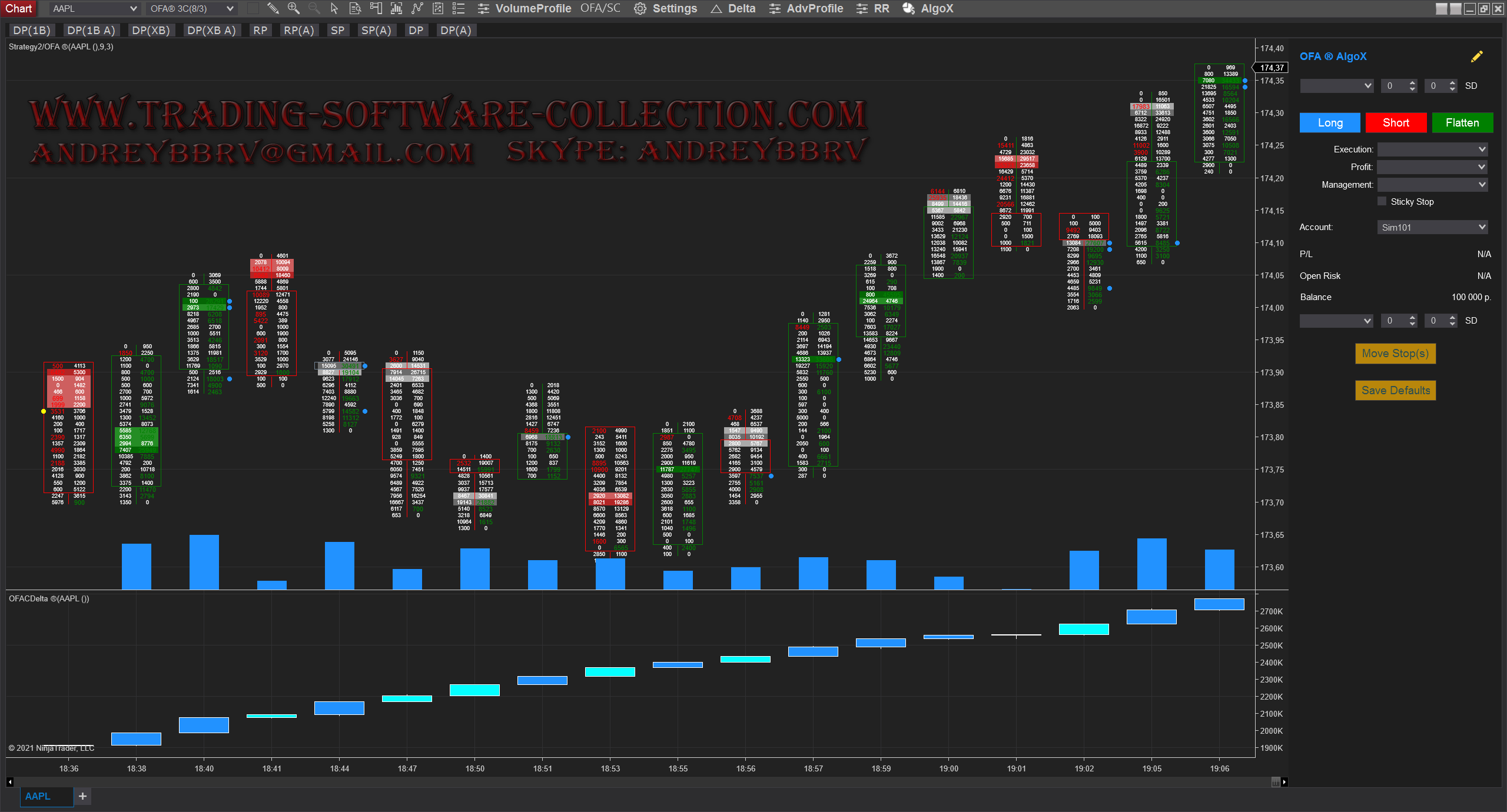
Task: Open the AAPL instrument selector dropdown
Action: point(94,8)
